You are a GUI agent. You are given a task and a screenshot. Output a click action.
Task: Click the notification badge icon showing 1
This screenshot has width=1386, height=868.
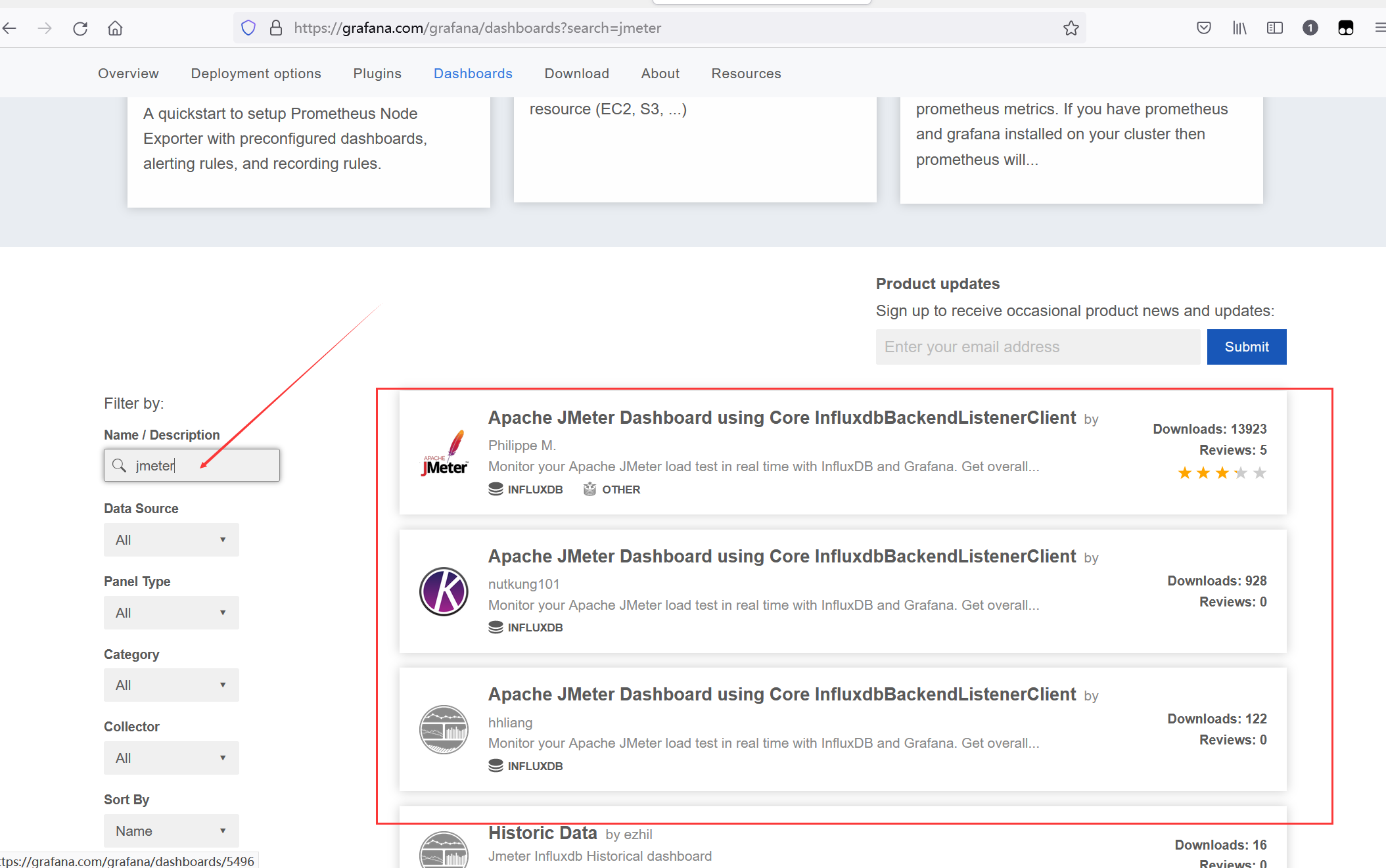[1310, 28]
